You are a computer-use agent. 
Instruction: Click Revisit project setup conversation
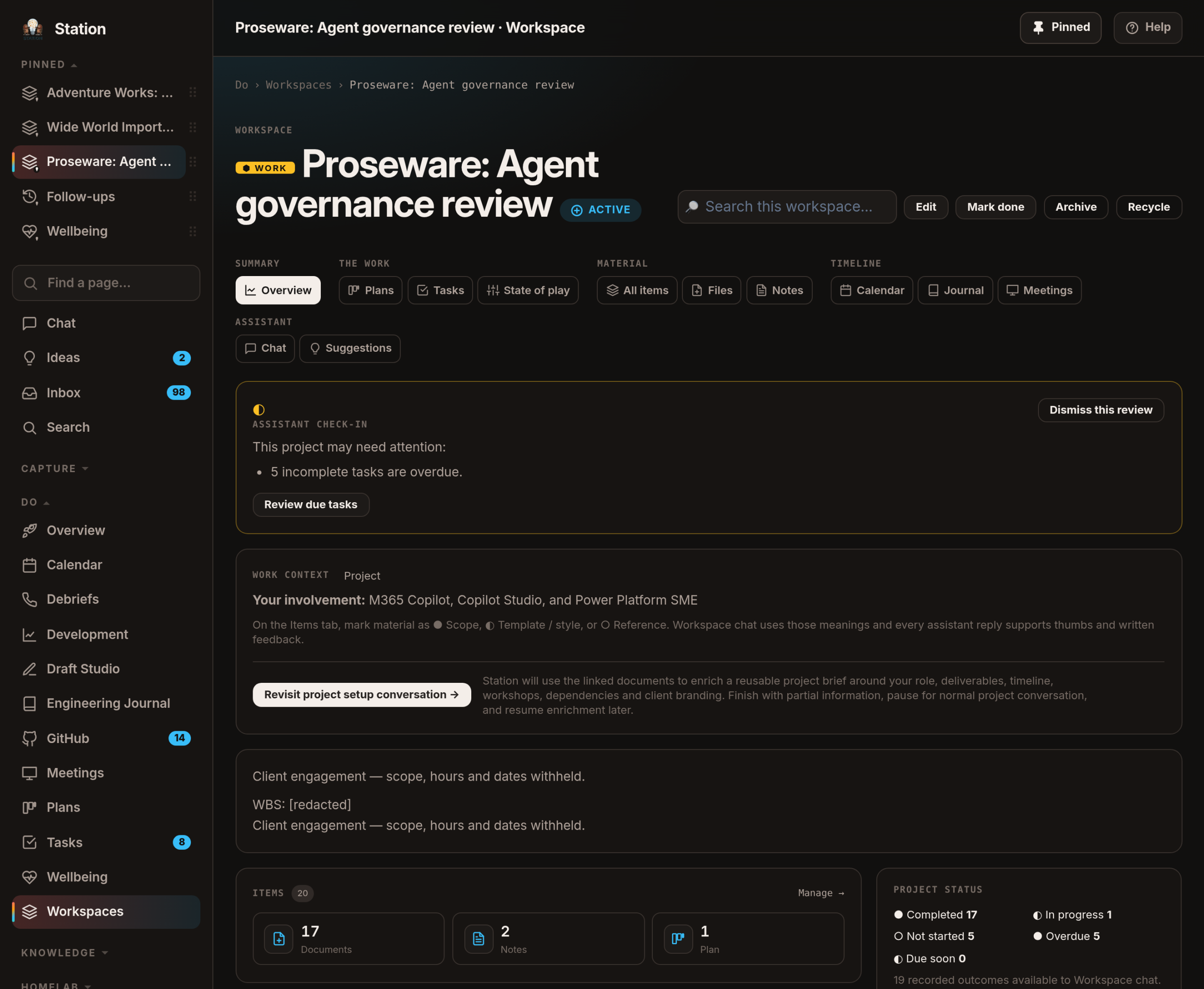[x=361, y=695]
